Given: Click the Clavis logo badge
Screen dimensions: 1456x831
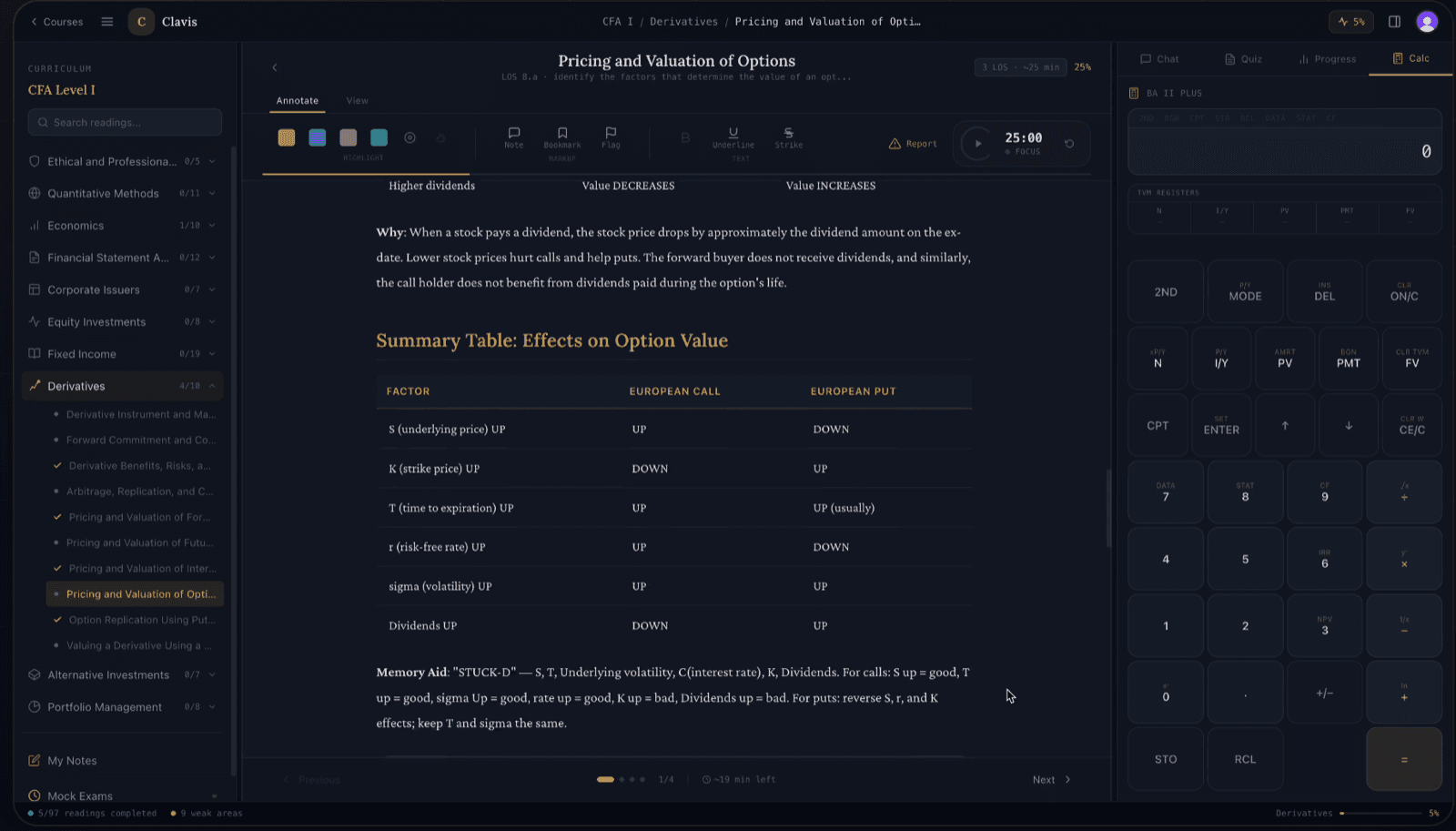Looking at the screenshot, I should 141,22.
